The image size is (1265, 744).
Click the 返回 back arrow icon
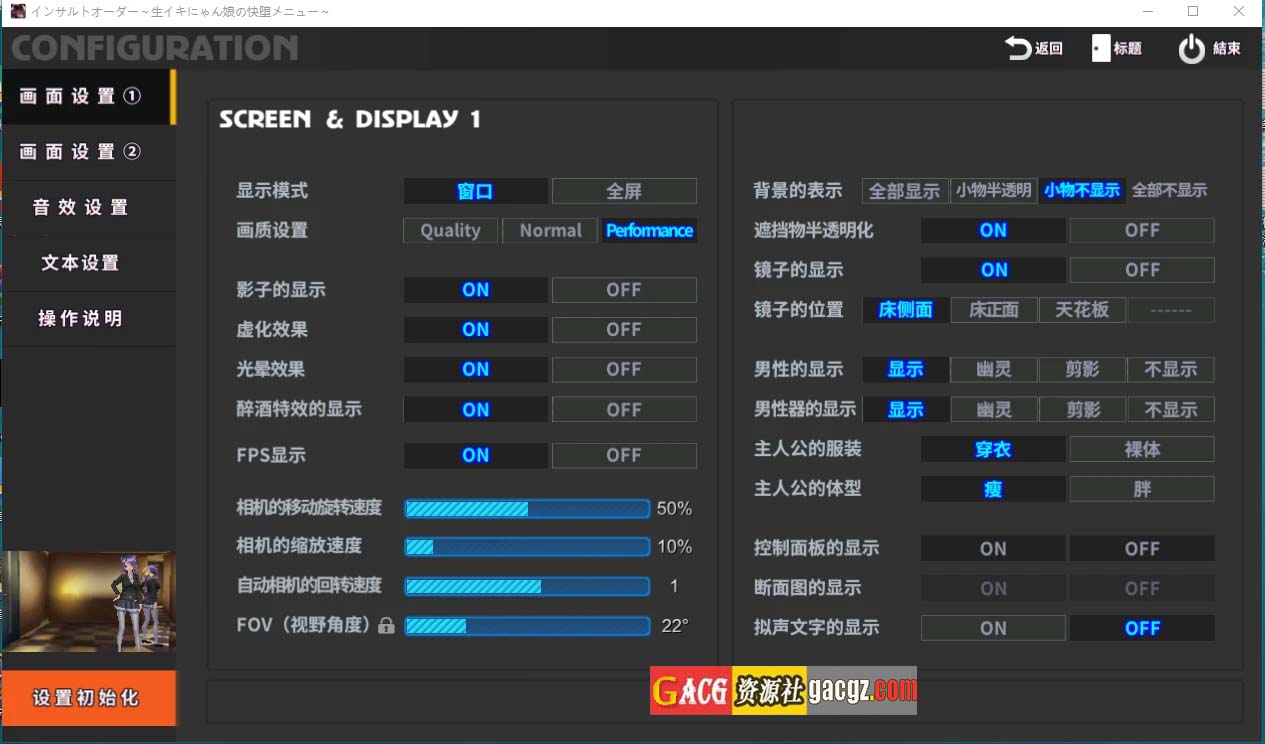coord(1017,48)
